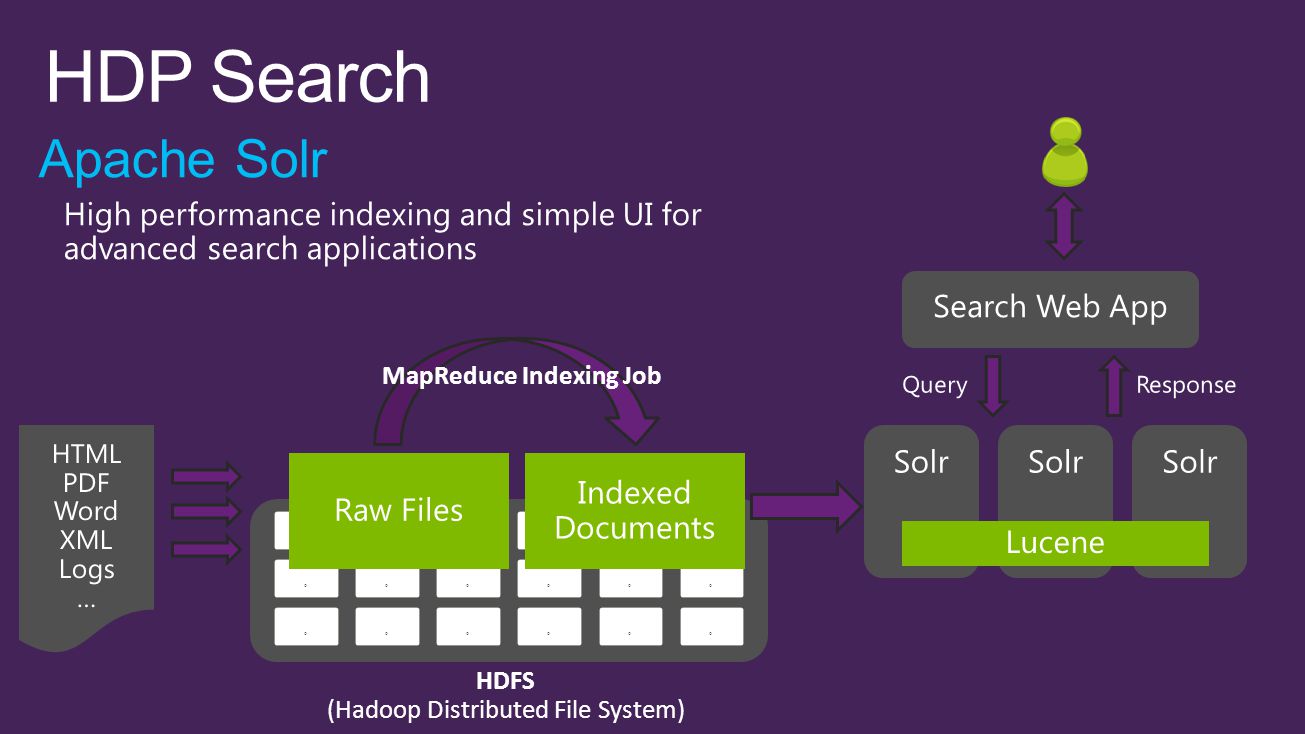Click the Word entry in file list
The height and width of the screenshot is (734, 1305).
click(x=87, y=512)
